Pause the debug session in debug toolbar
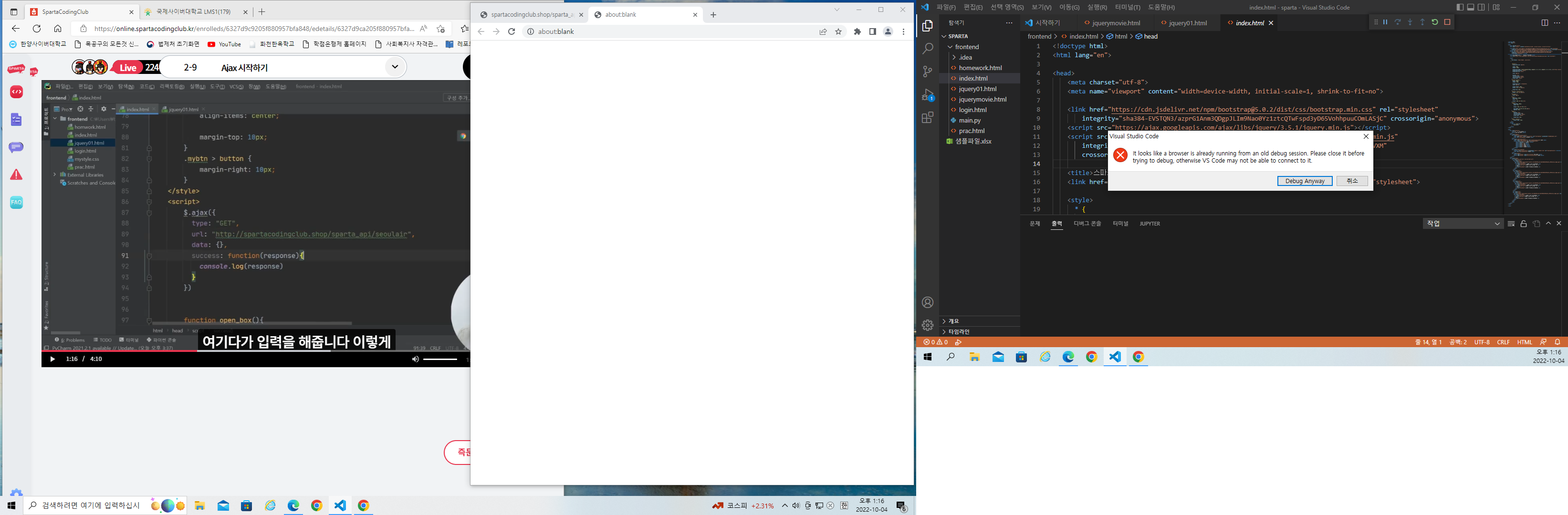 coord(1385,22)
